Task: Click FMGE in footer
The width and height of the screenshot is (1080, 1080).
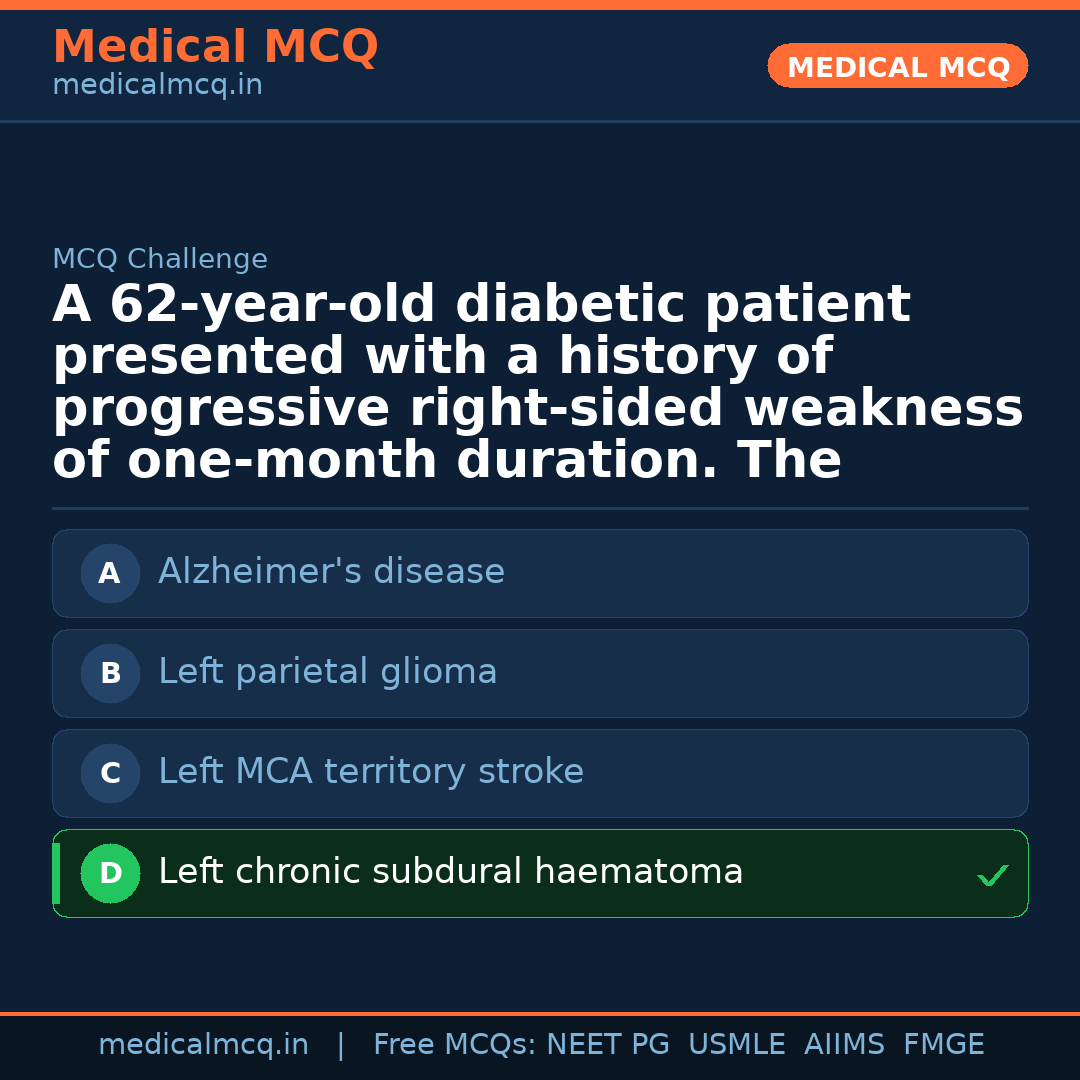Action: 943,1045
